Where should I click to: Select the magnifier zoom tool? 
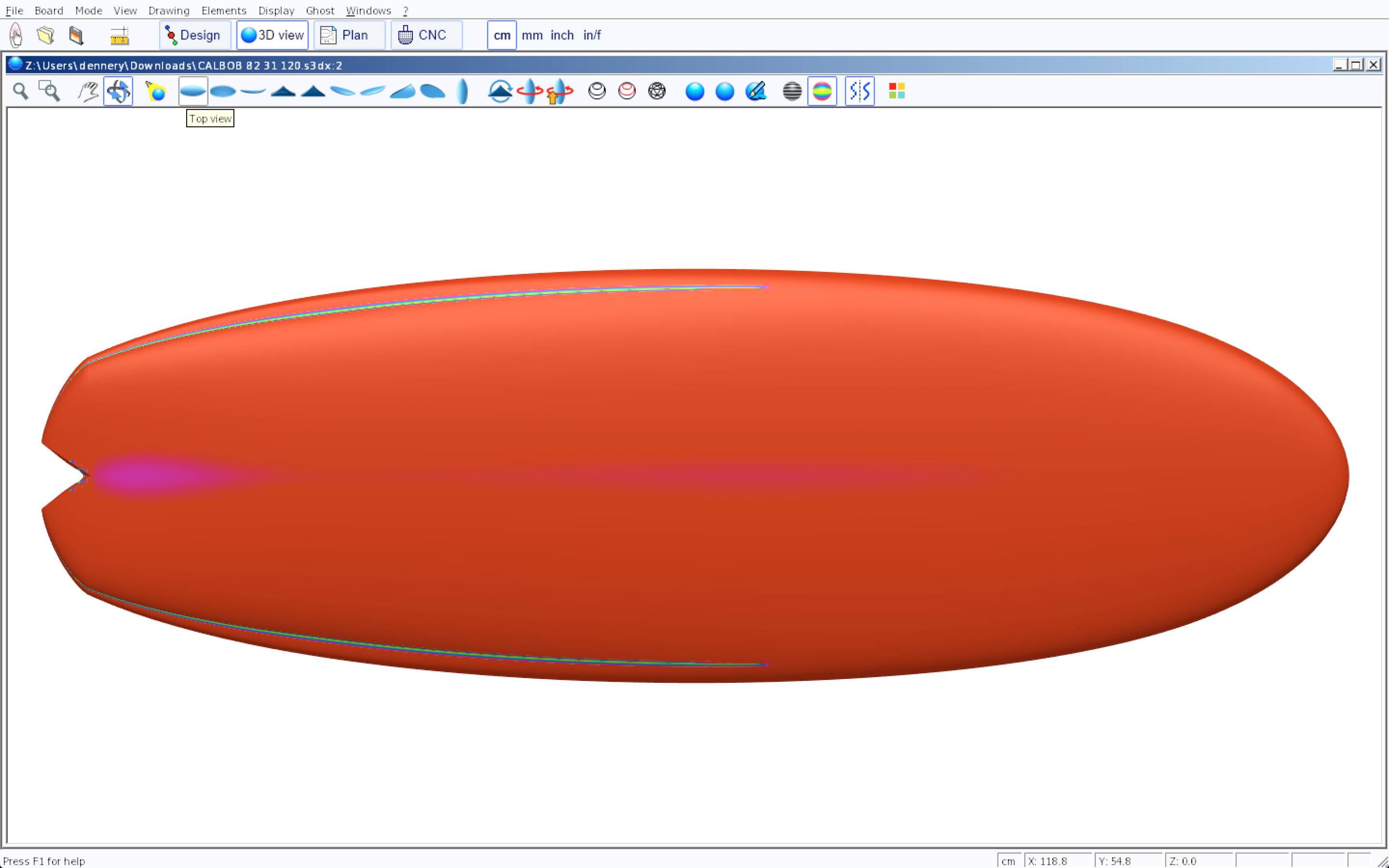21,91
